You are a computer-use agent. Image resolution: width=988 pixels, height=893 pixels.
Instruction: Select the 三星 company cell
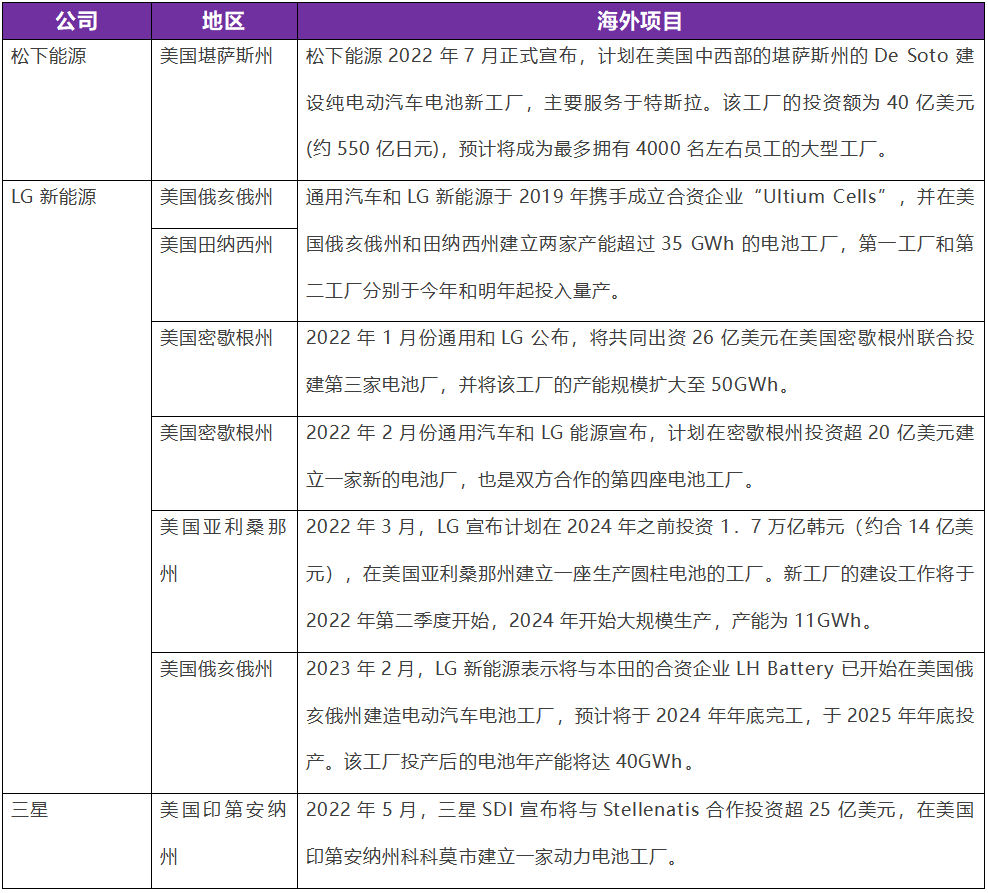click(x=77, y=841)
